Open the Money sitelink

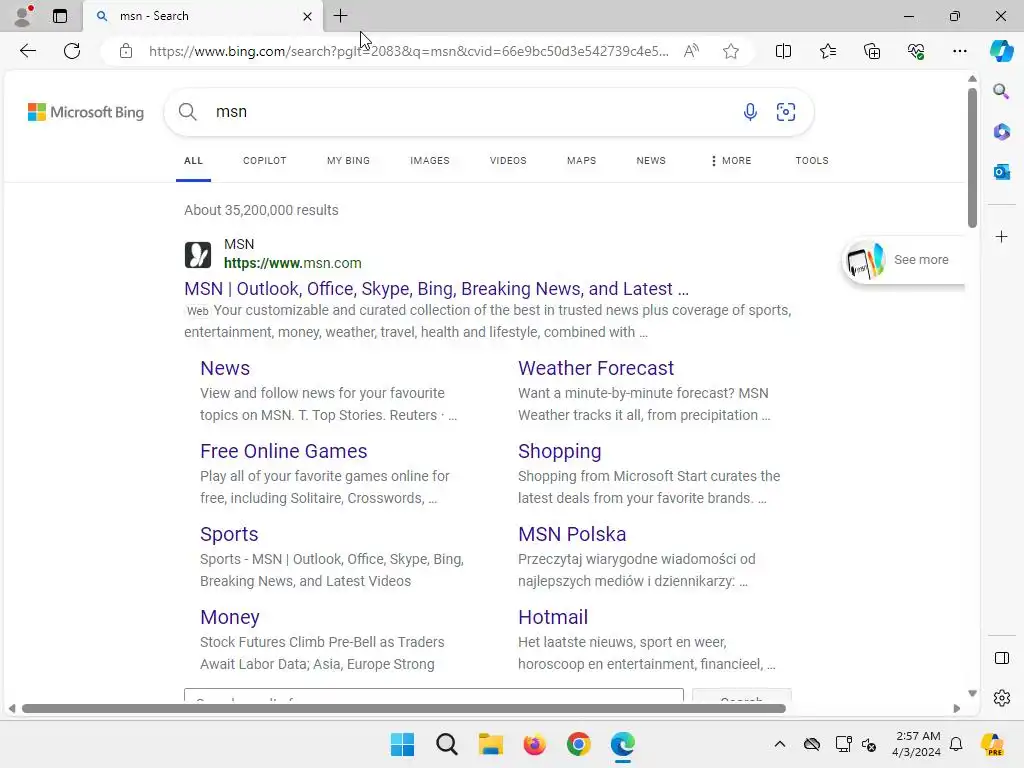pos(230,617)
